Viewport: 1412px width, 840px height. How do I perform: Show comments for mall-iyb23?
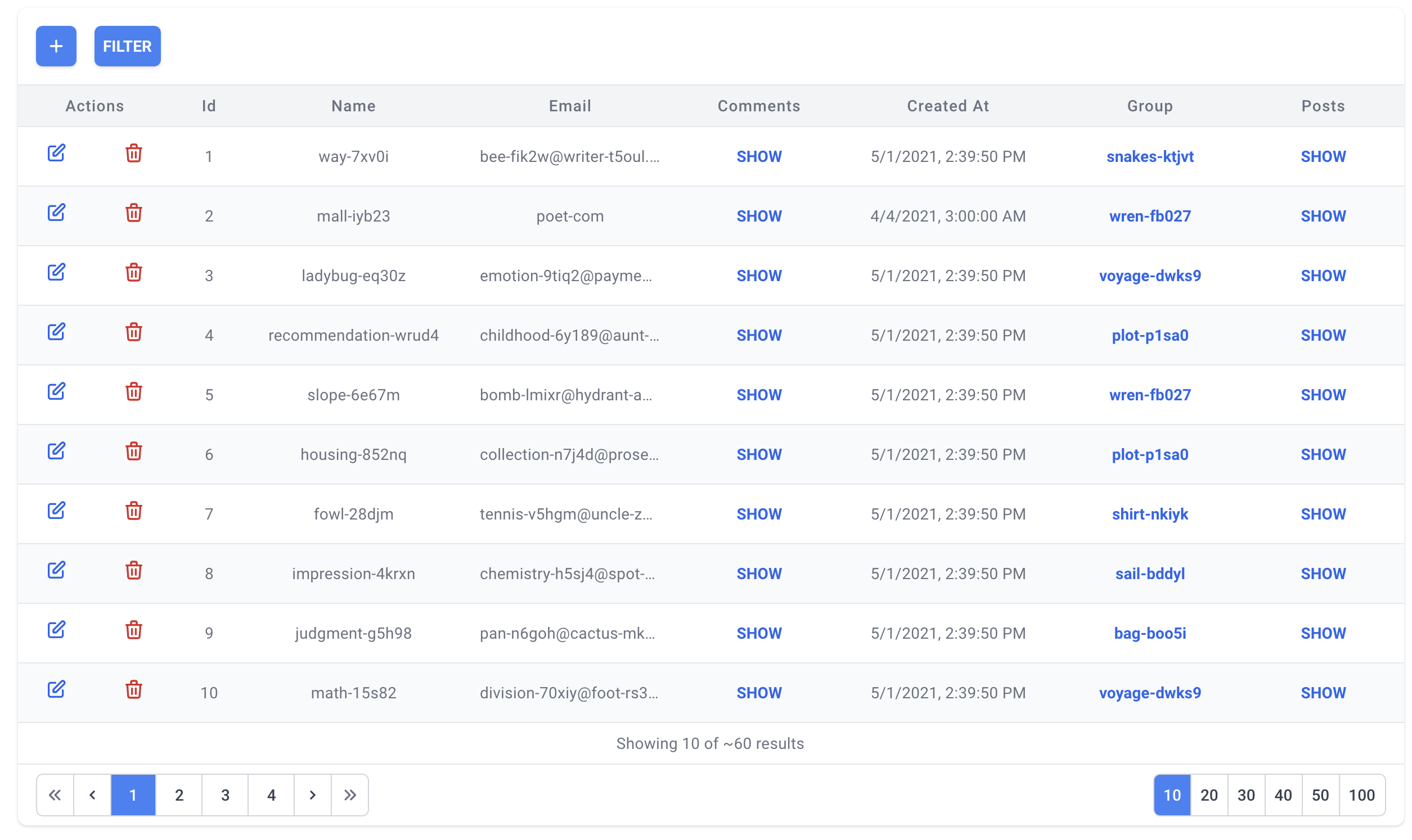[759, 216]
